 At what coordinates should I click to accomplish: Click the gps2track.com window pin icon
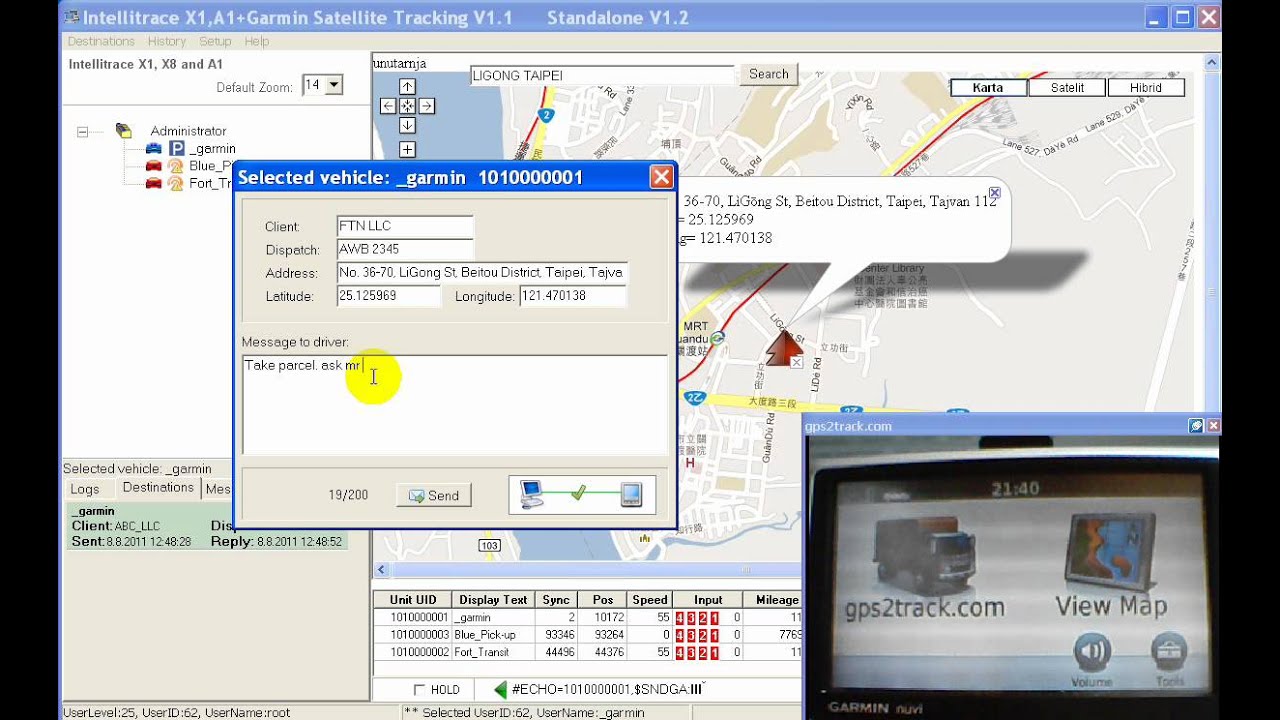coord(1196,426)
